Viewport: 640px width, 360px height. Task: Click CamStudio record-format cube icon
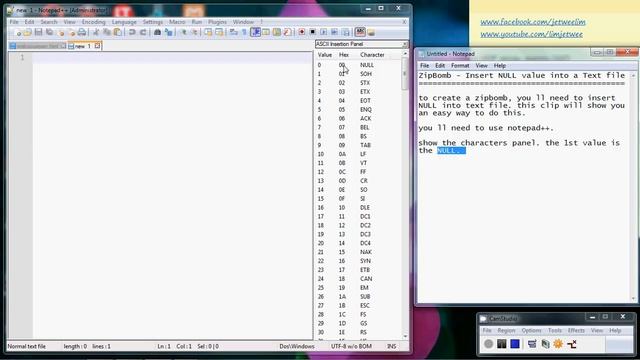coord(545,344)
